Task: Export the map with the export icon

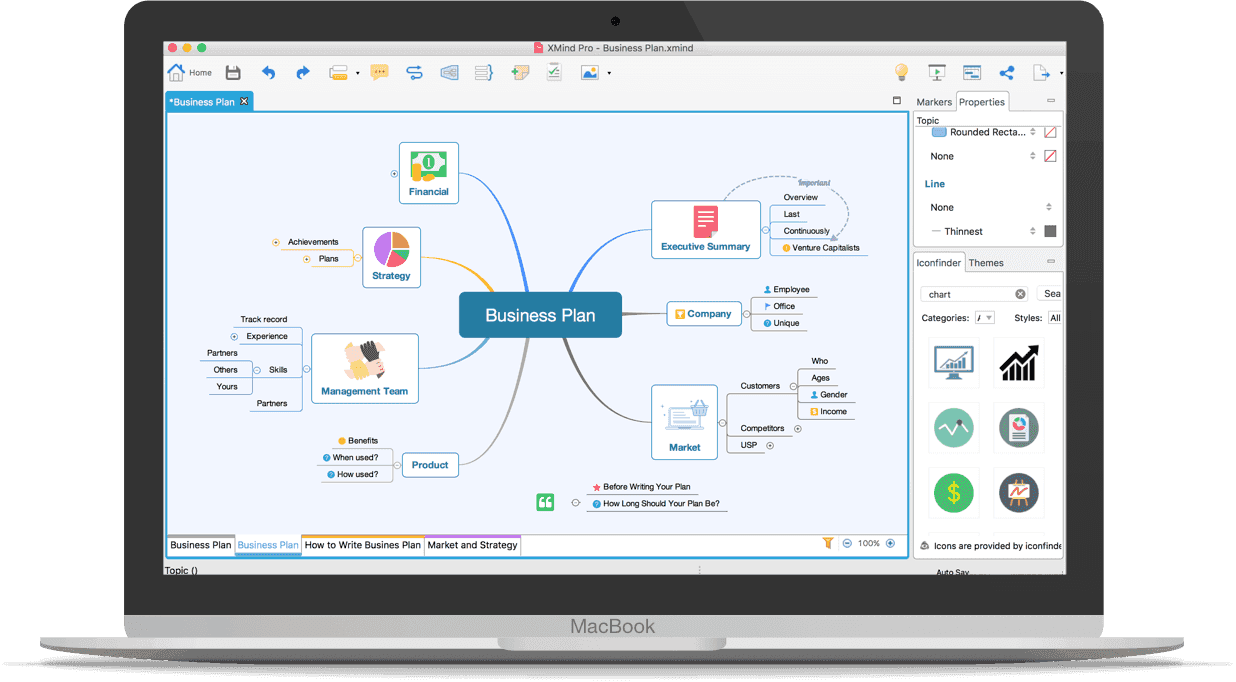Action: (x=1042, y=72)
